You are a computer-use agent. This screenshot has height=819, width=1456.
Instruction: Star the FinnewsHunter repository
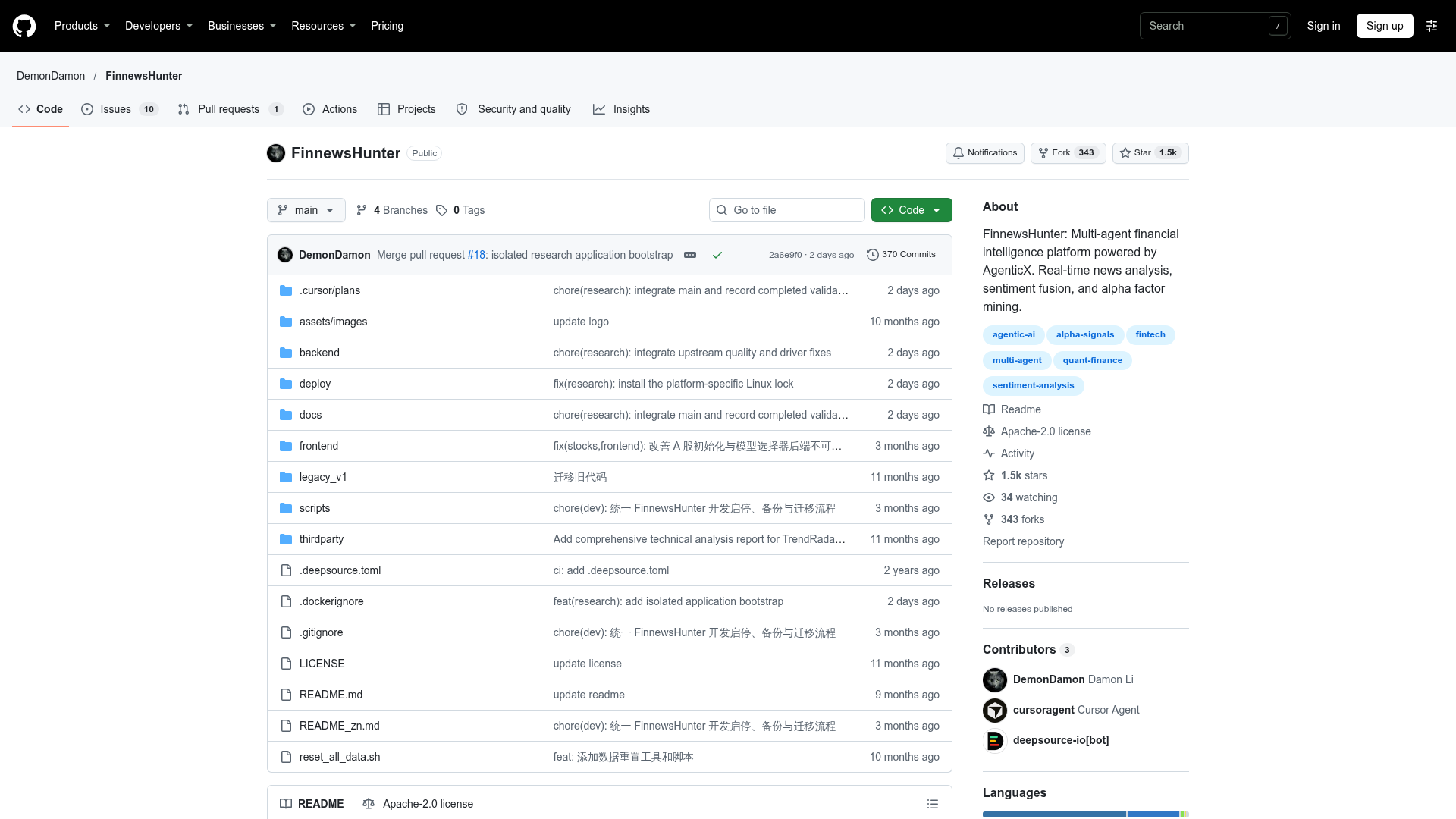pos(1150,153)
